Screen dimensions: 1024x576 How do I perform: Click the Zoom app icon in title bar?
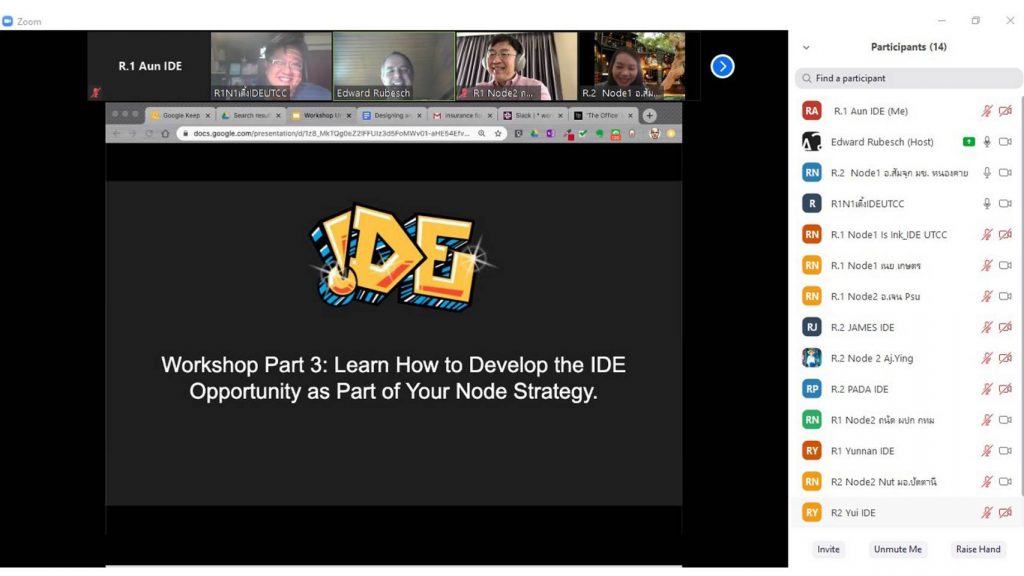point(7,21)
